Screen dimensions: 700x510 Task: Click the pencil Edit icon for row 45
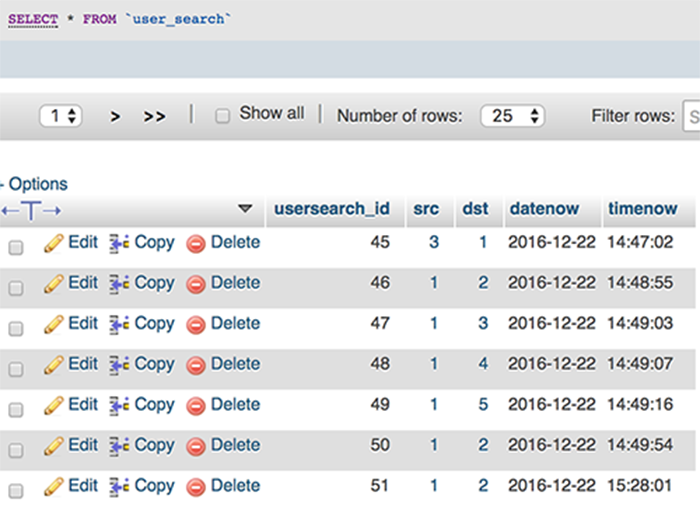pos(54,243)
